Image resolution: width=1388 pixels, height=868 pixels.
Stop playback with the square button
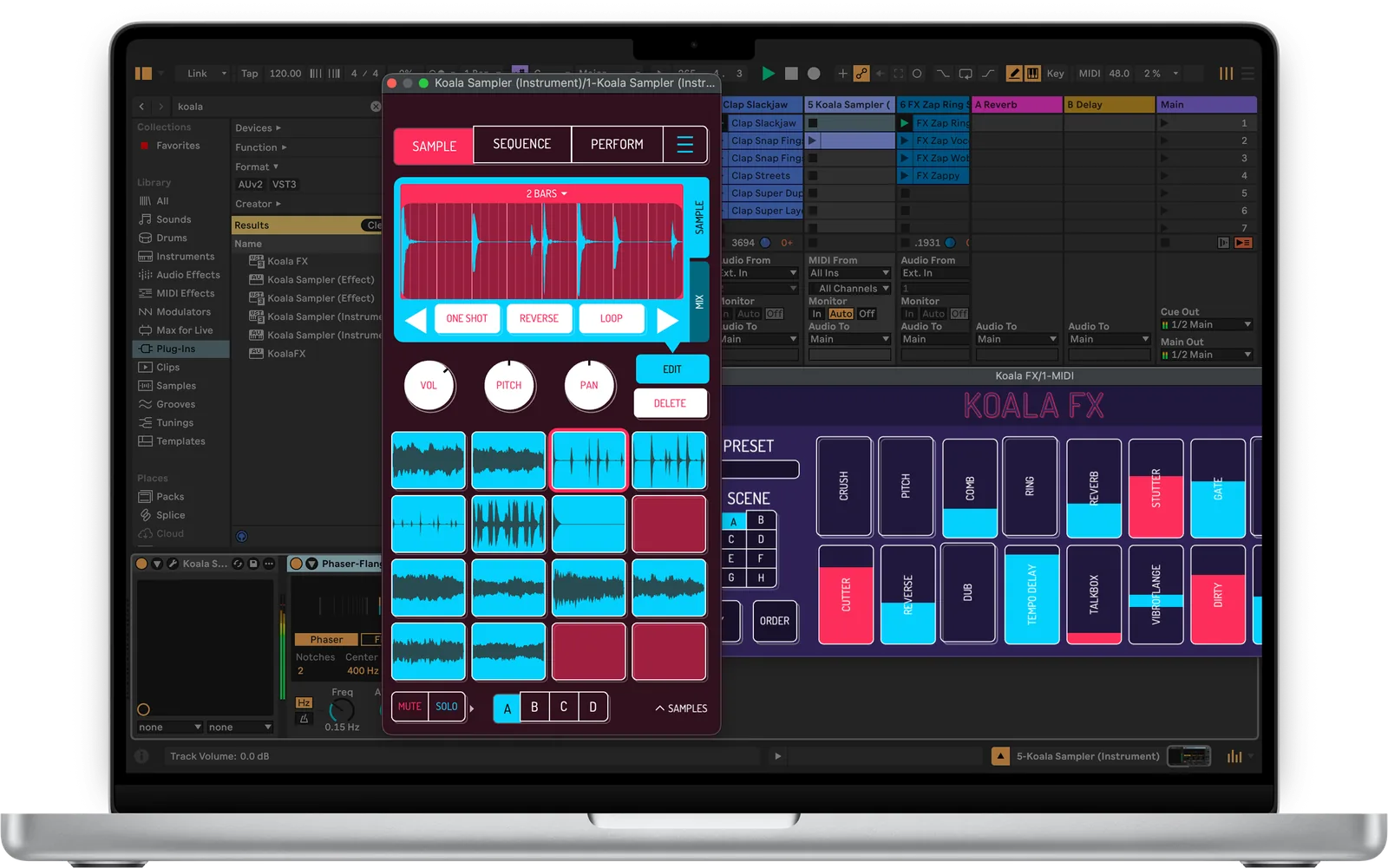[791, 74]
